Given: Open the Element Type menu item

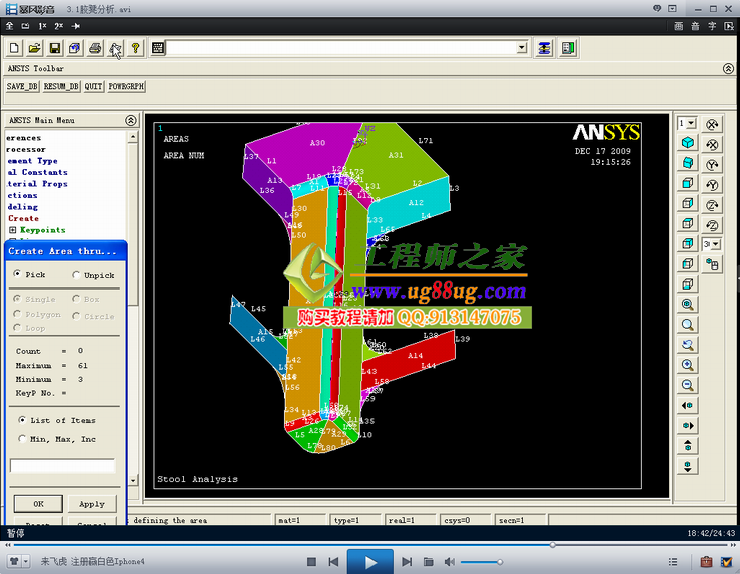Looking at the screenshot, I should pyautogui.click(x=32, y=161).
